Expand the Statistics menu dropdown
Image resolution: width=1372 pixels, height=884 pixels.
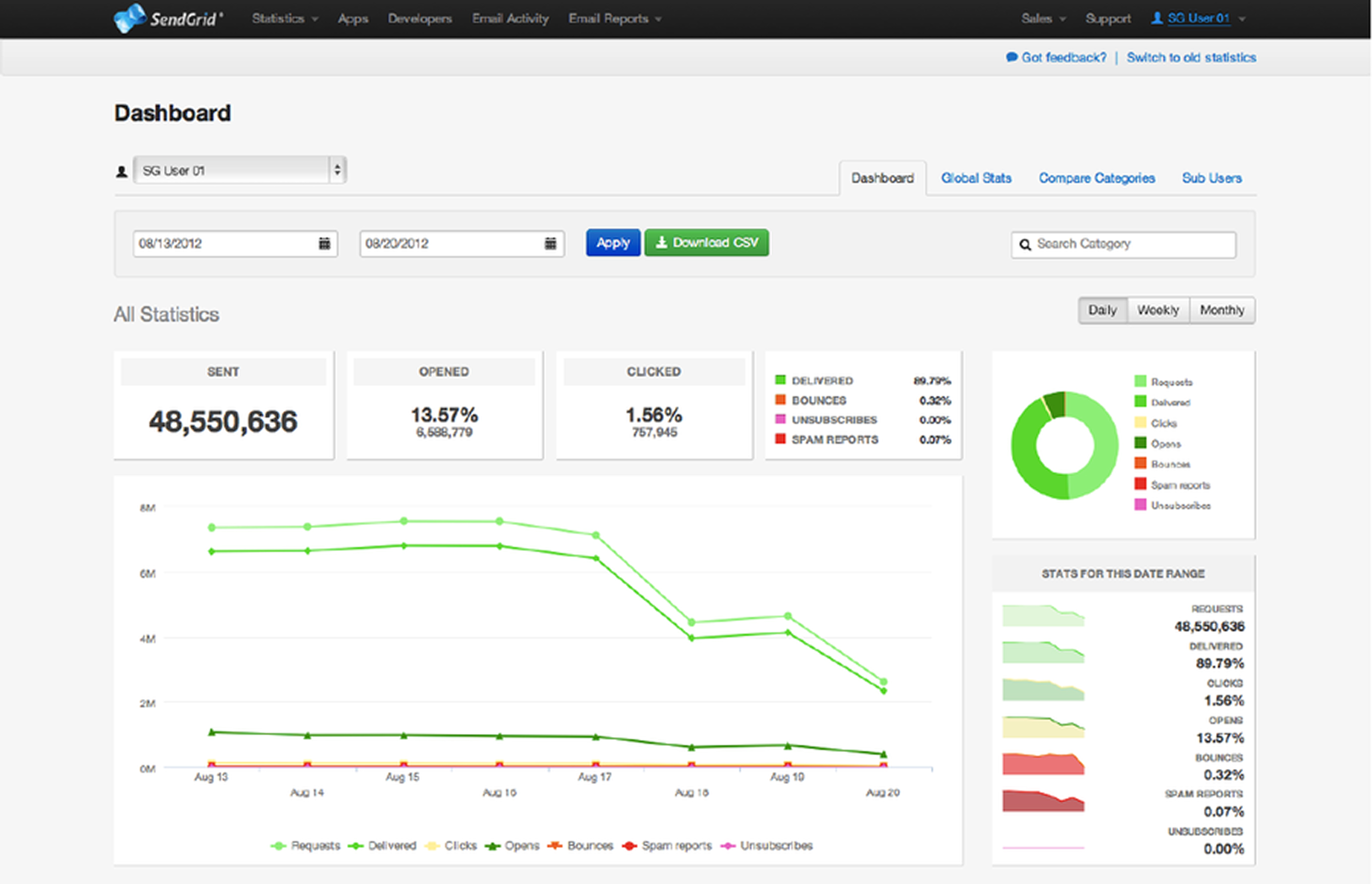(x=285, y=19)
